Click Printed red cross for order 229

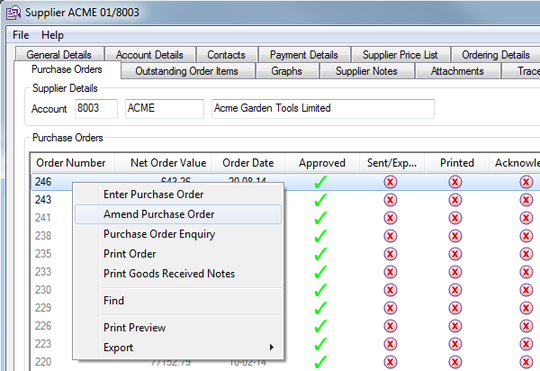[455, 308]
